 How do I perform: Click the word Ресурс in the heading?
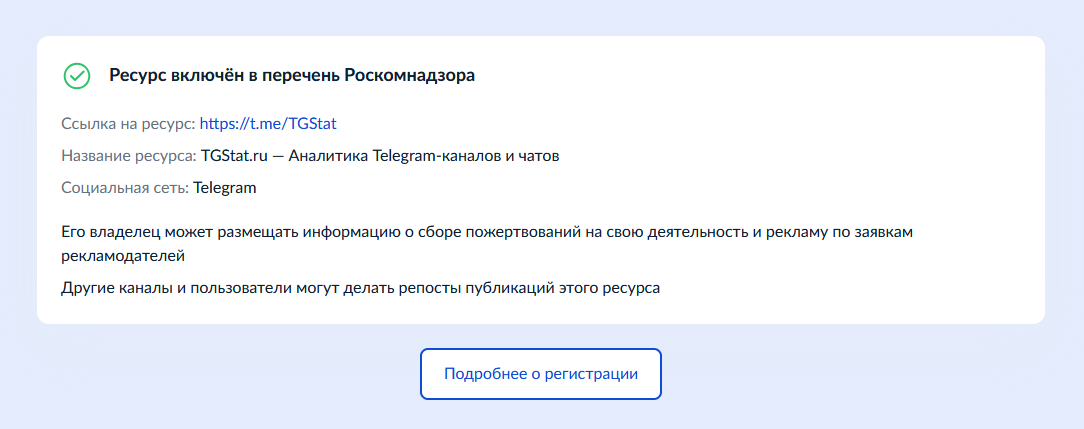pyautogui.click(x=133, y=76)
